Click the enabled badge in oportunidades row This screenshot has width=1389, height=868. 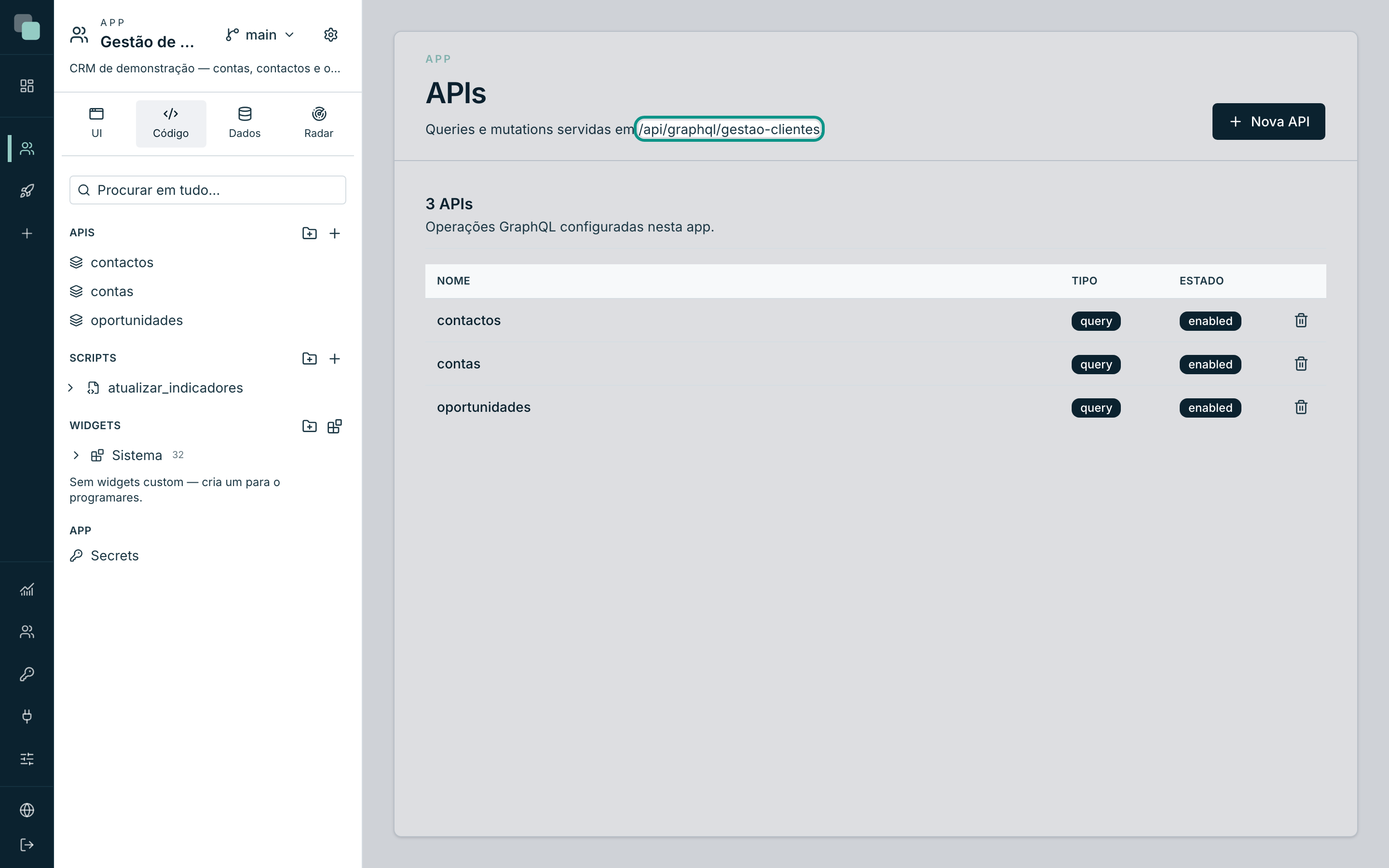click(1210, 407)
